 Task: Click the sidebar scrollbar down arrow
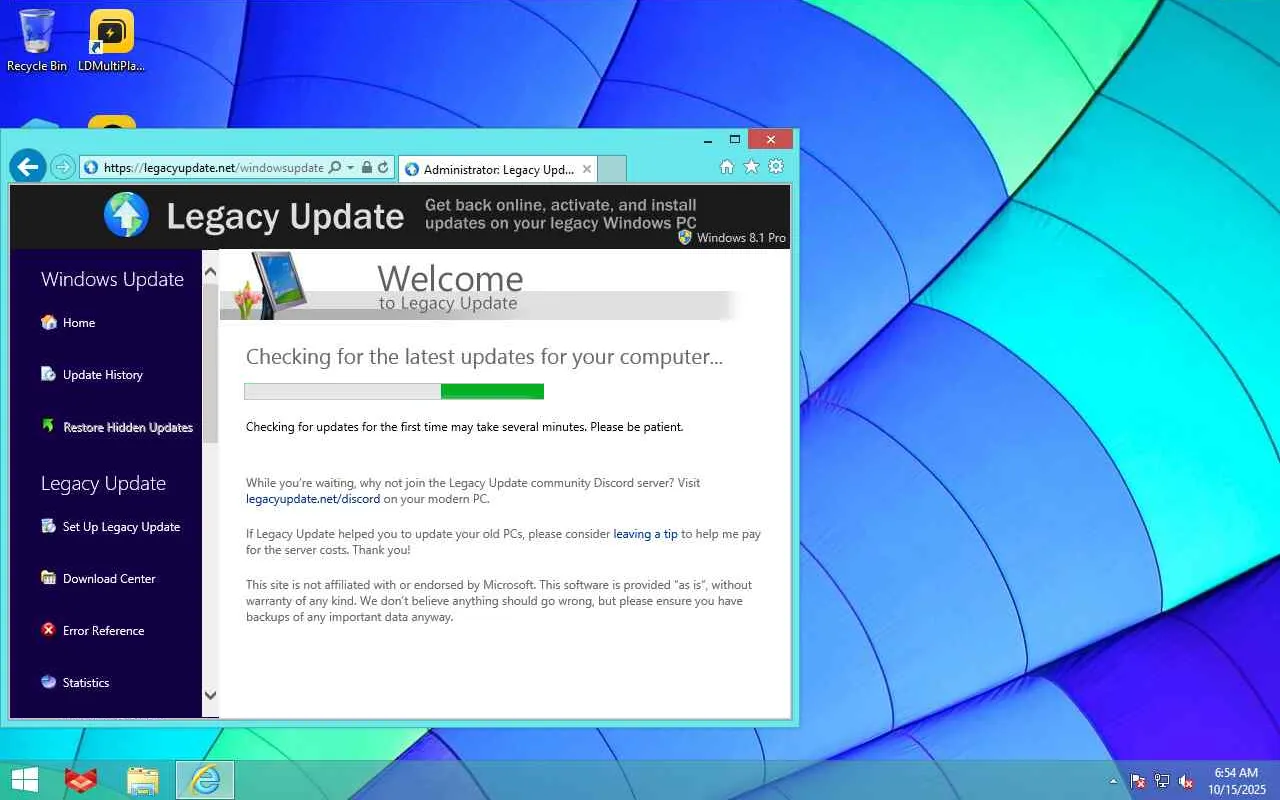(x=210, y=695)
